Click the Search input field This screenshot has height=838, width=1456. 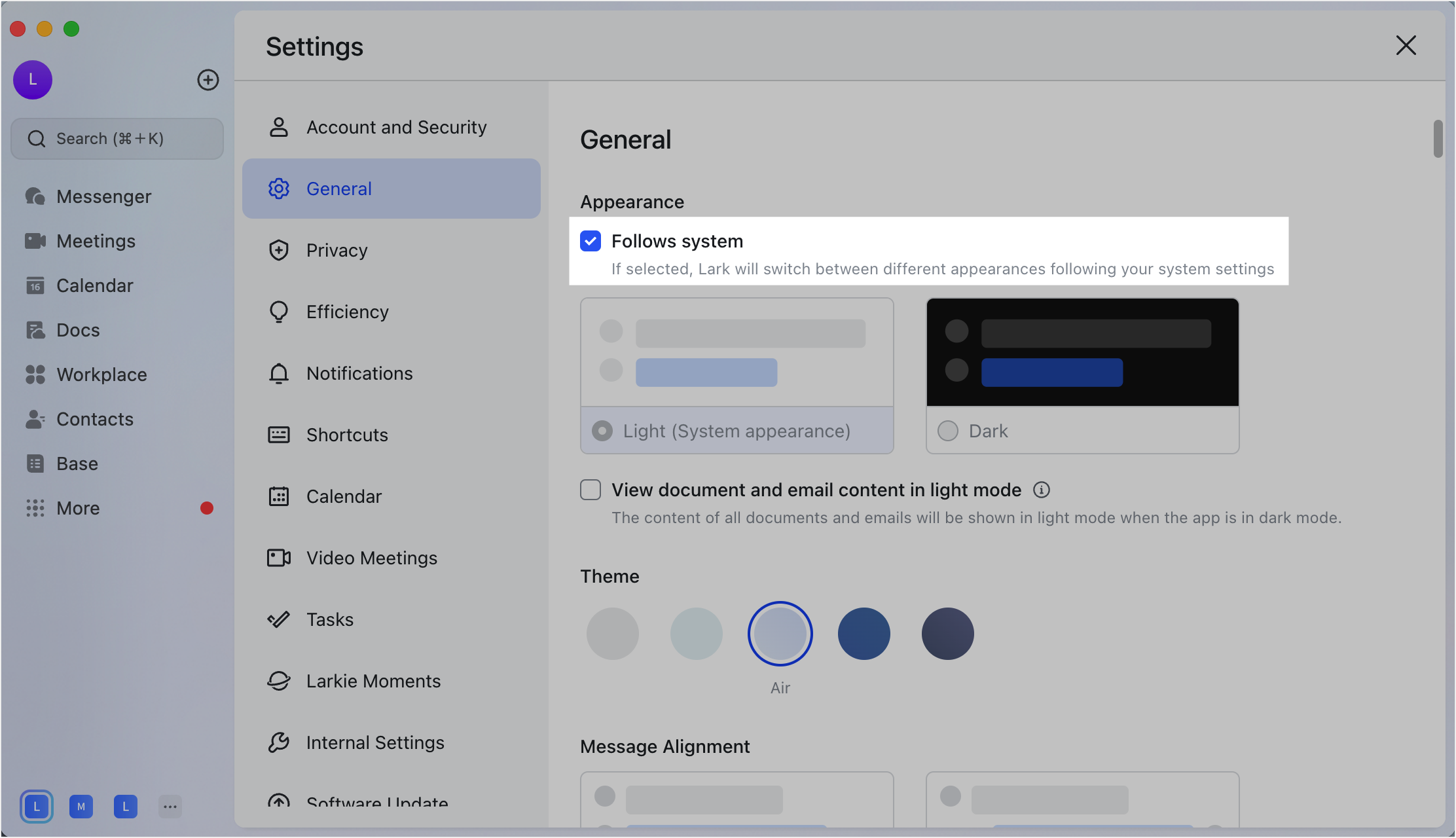coord(117,139)
